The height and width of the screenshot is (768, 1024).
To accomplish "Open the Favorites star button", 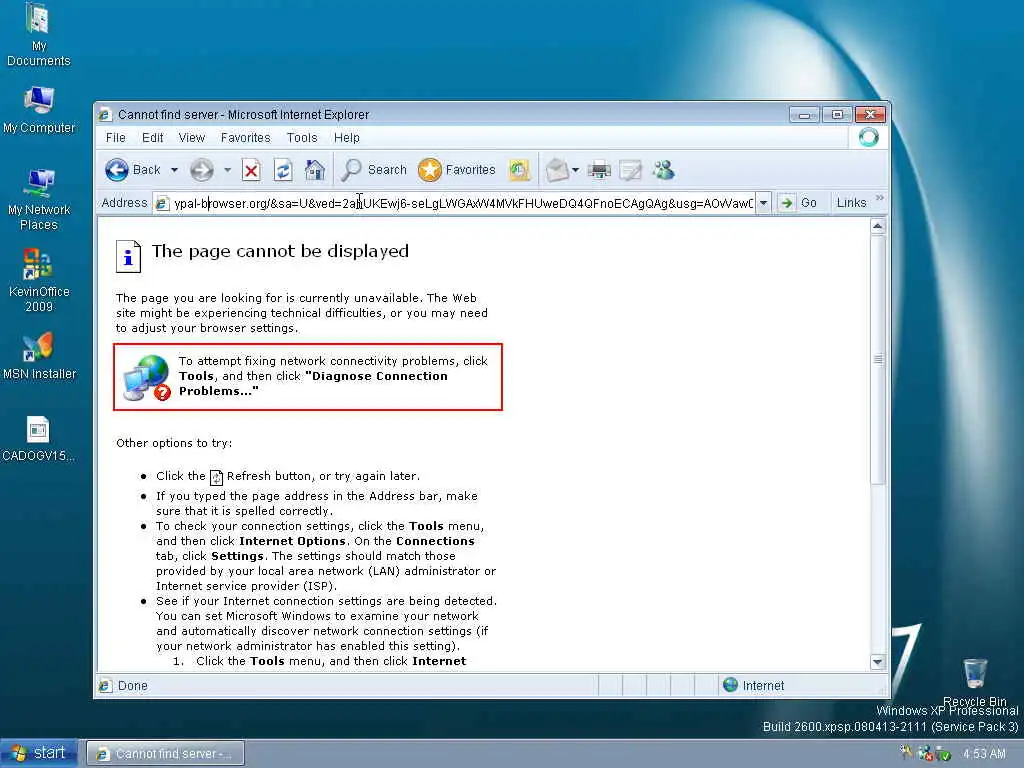I will (x=456, y=170).
